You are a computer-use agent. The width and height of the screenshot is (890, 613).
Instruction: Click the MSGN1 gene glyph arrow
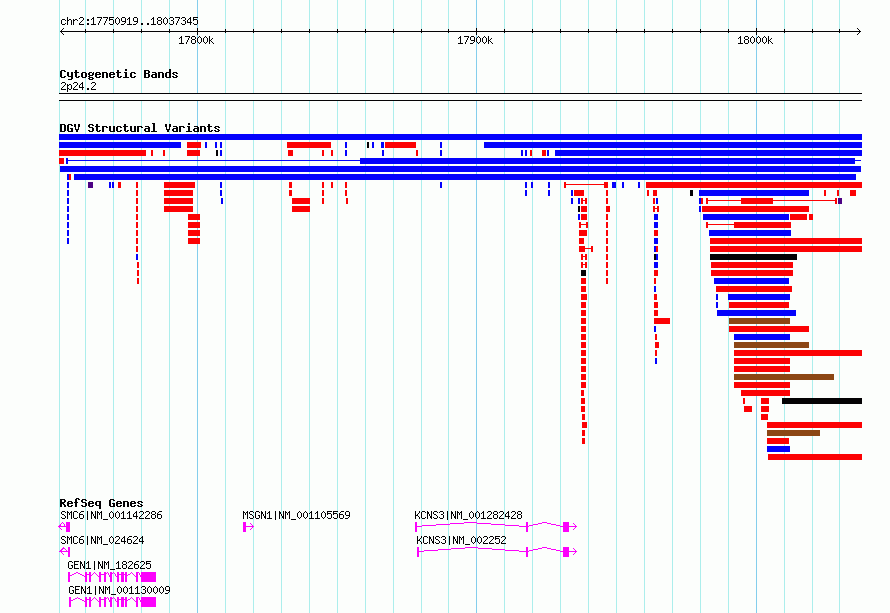point(248,527)
